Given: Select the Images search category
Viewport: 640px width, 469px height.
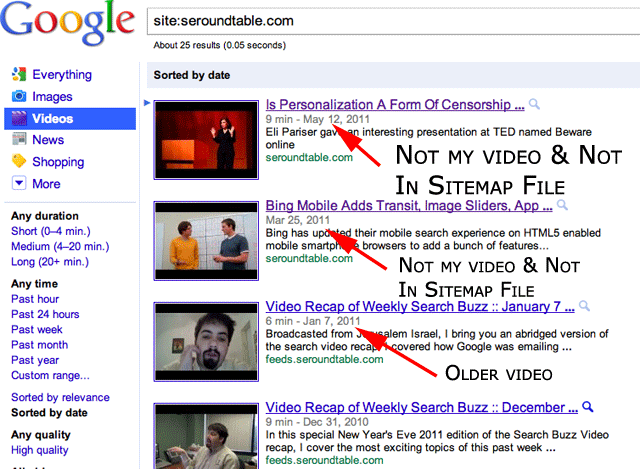Looking at the screenshot, I should [x=52, y=97].
